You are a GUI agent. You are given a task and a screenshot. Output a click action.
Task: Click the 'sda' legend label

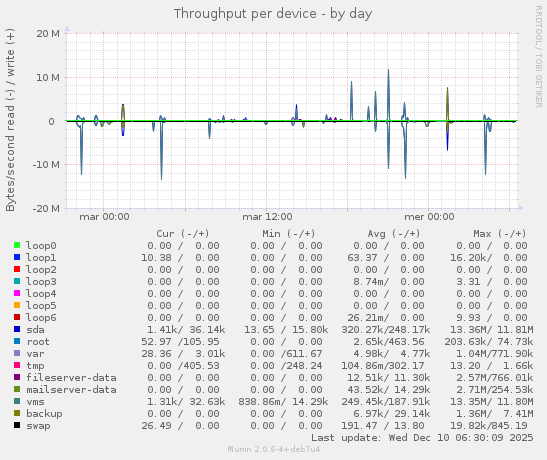tap(35, 330)
